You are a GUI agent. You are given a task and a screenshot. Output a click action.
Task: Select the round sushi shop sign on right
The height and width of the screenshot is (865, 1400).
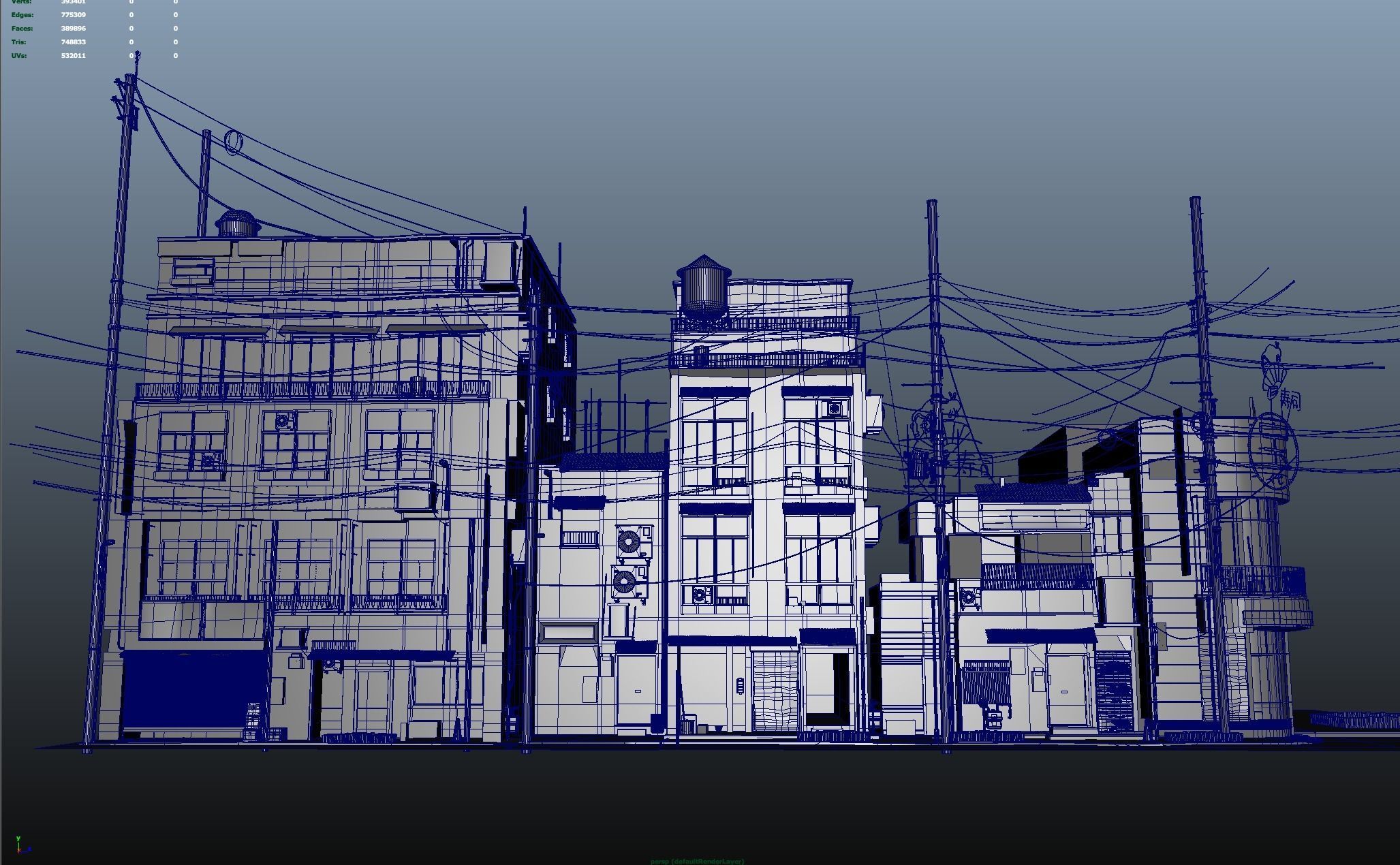coord(1274,450)
